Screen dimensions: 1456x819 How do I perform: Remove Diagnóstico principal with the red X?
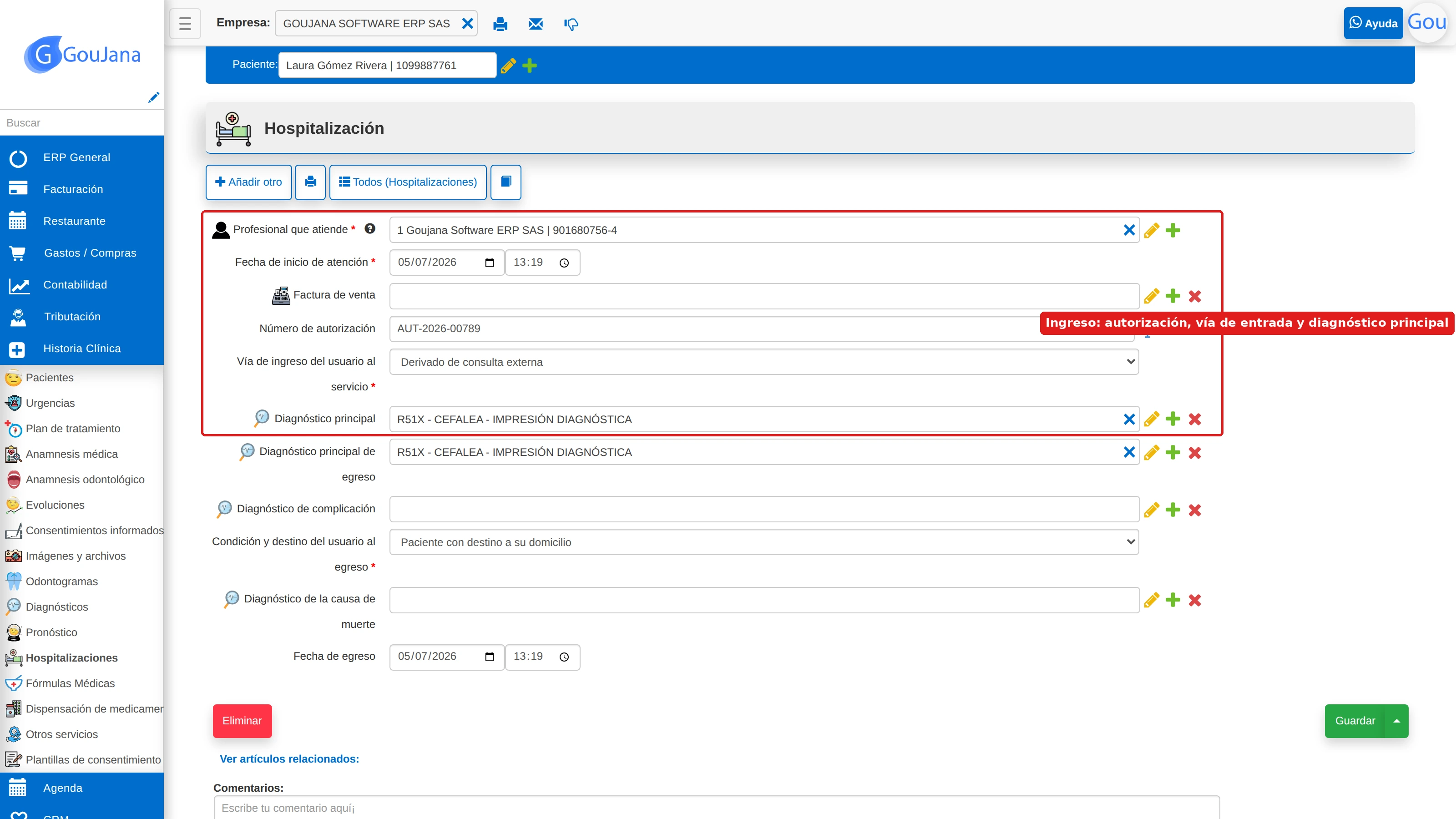pyautogui.click(x=1194, y=419)
